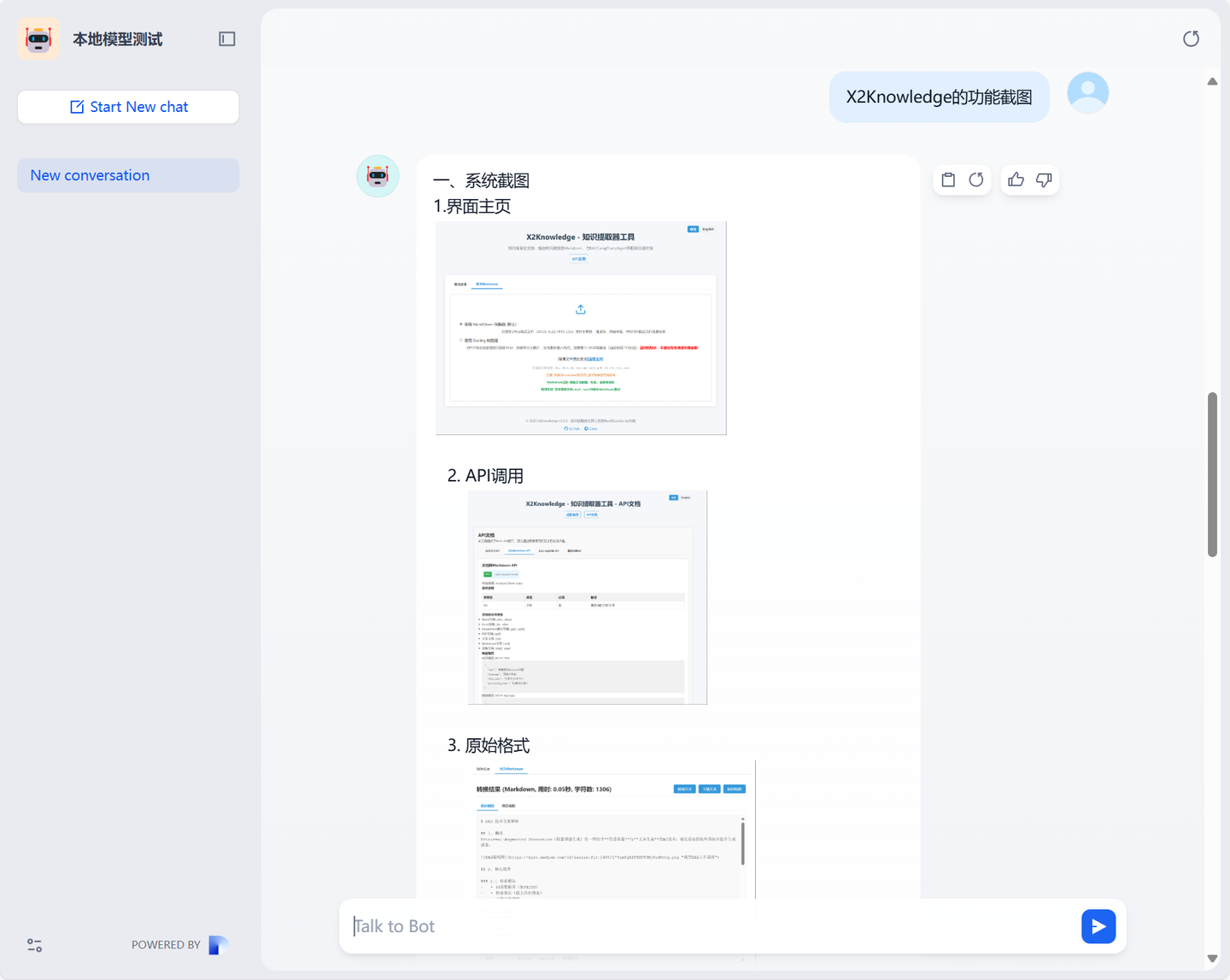
Task: Click the vertical scrollbar thumb
Action: pyautogui.click(x=1212, y=475)
